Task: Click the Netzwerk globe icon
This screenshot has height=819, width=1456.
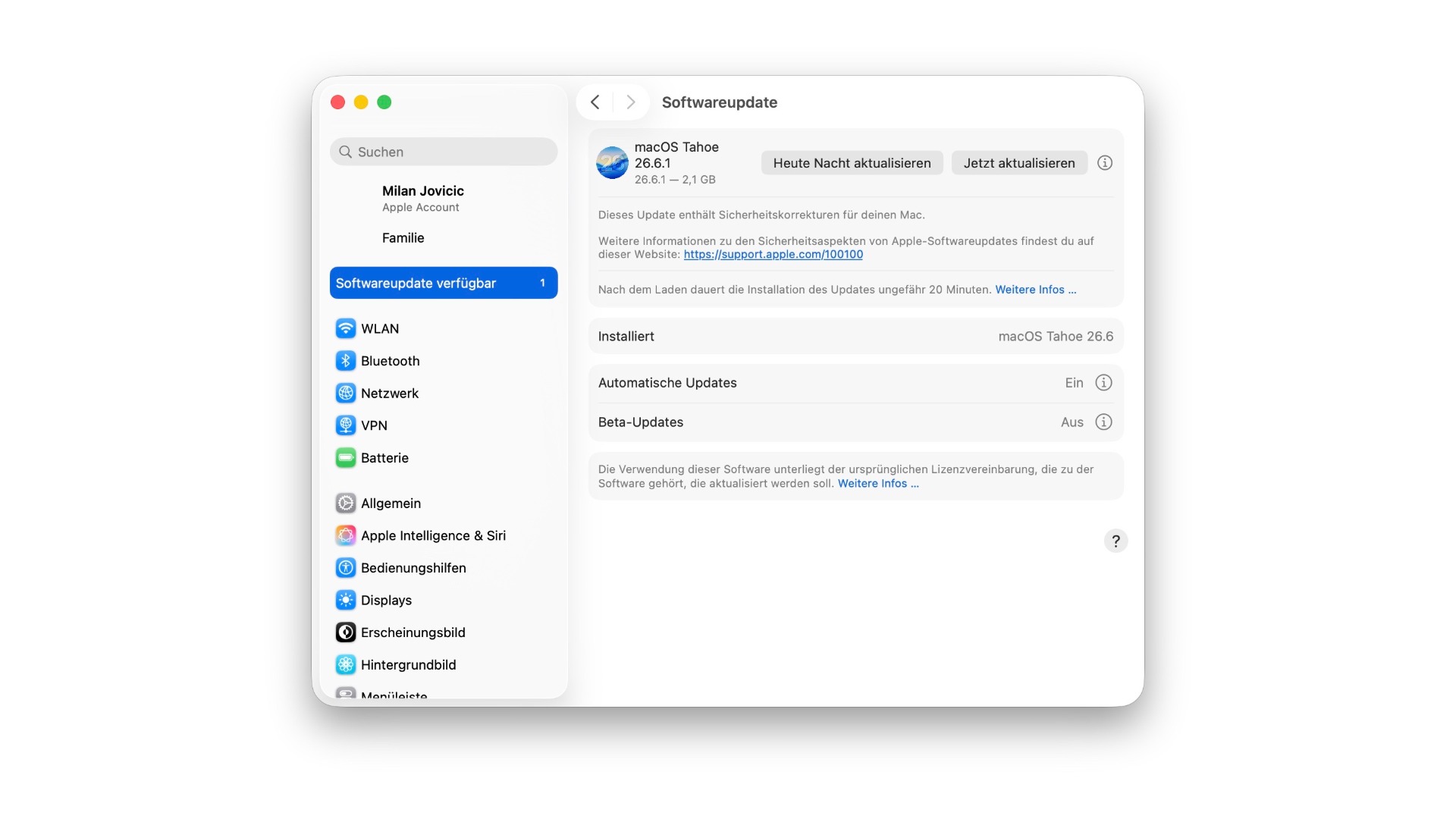Action: 346,393
